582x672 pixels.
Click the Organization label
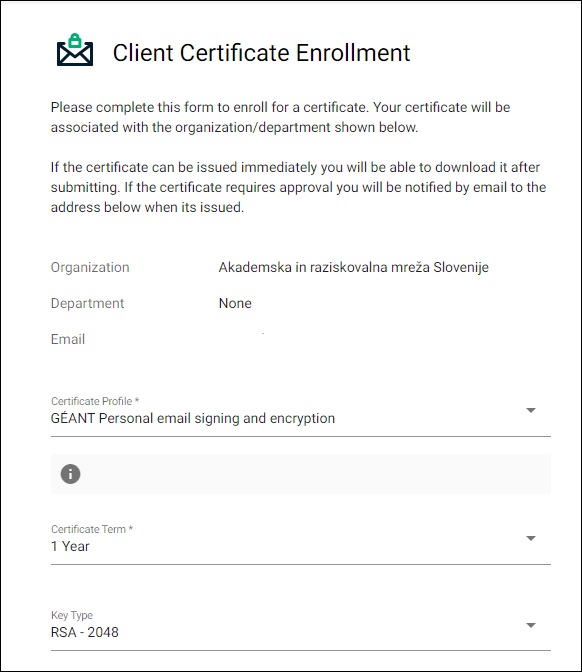[90, 267]
